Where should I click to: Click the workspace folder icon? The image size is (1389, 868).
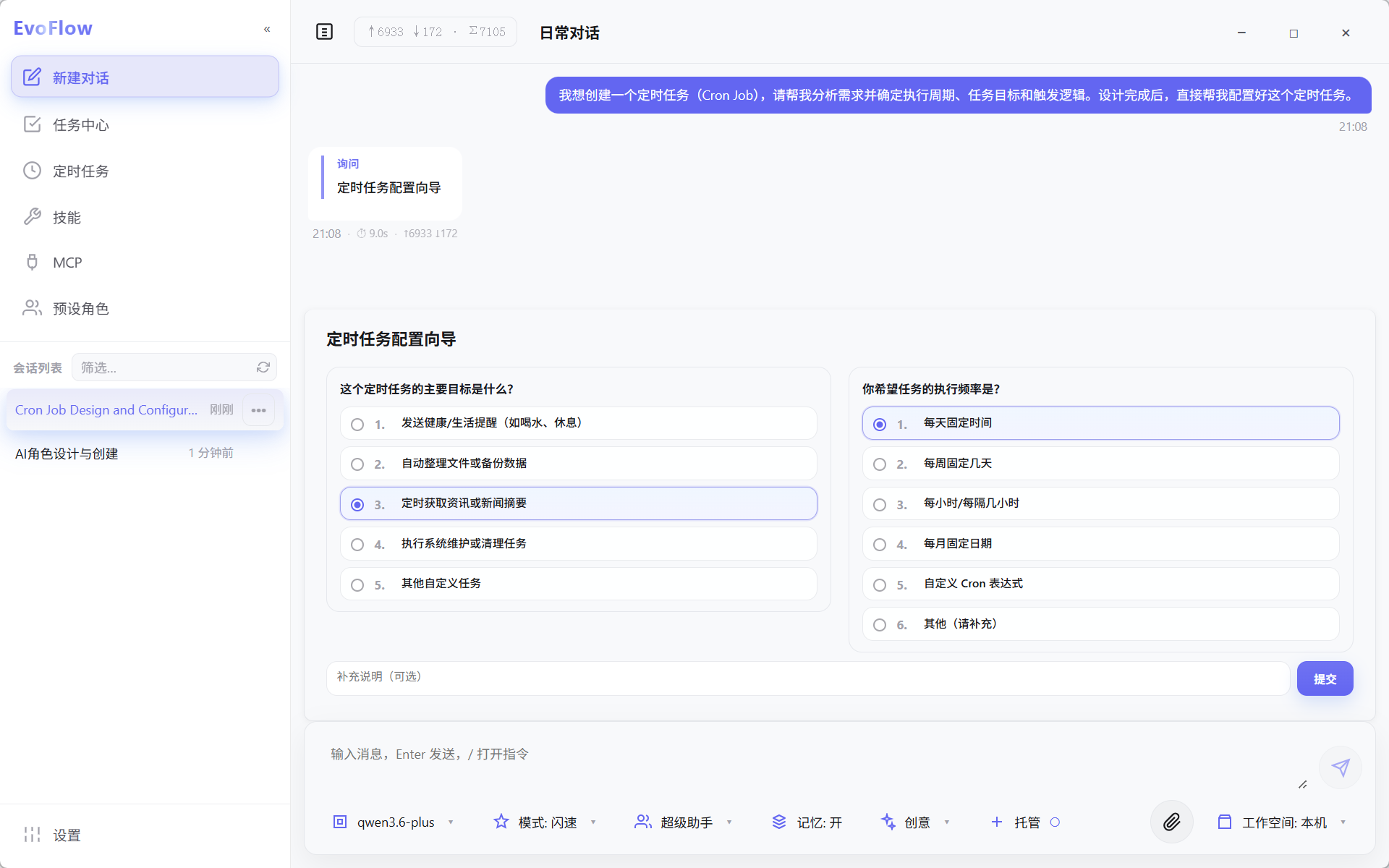pos(1224,822)
